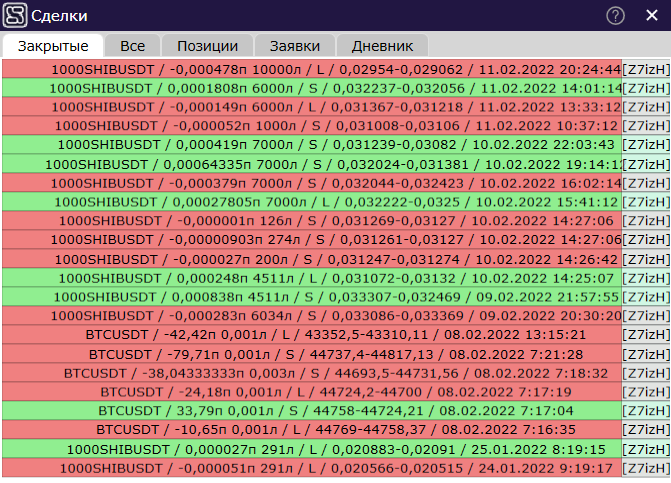Image resolution: width=671 pixels, height=483 pixels.
Task: Click the [Z7izH] tag on the 20:24:44 row
Action: point(646,69)
